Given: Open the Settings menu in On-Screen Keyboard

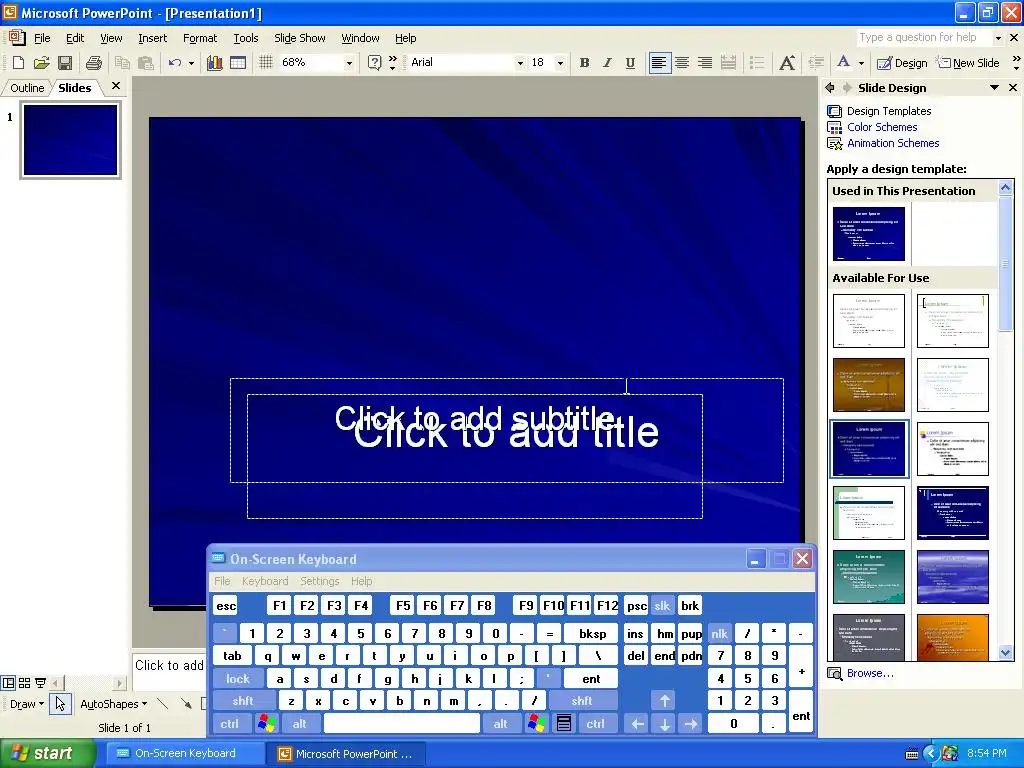Looking at the screenshot, I should point(319,581).
